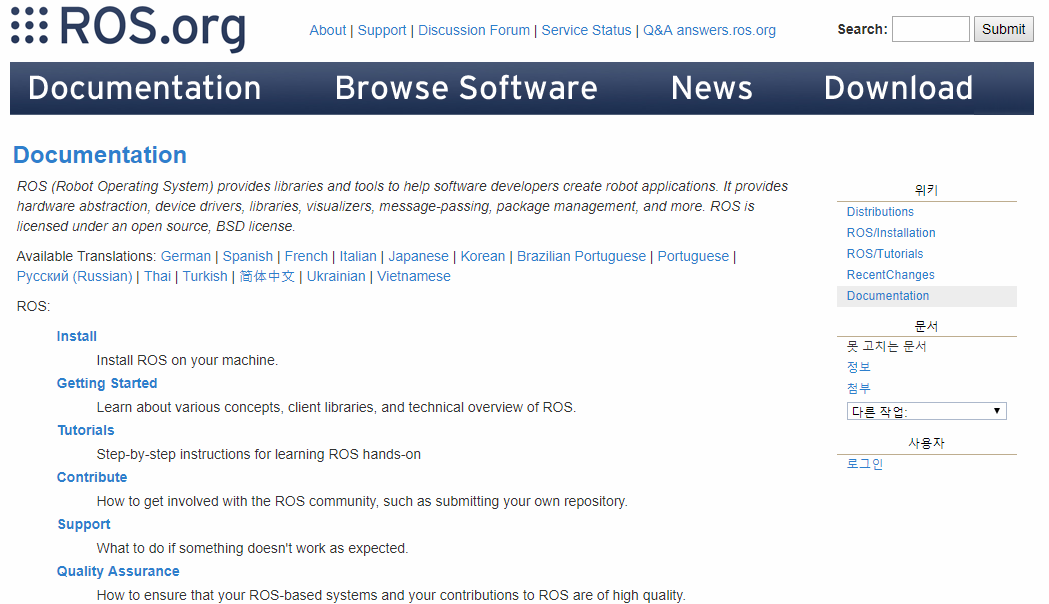Screen dimensions: 1049x604
Task: Open the Getting Started link
Action: point(107,383)
